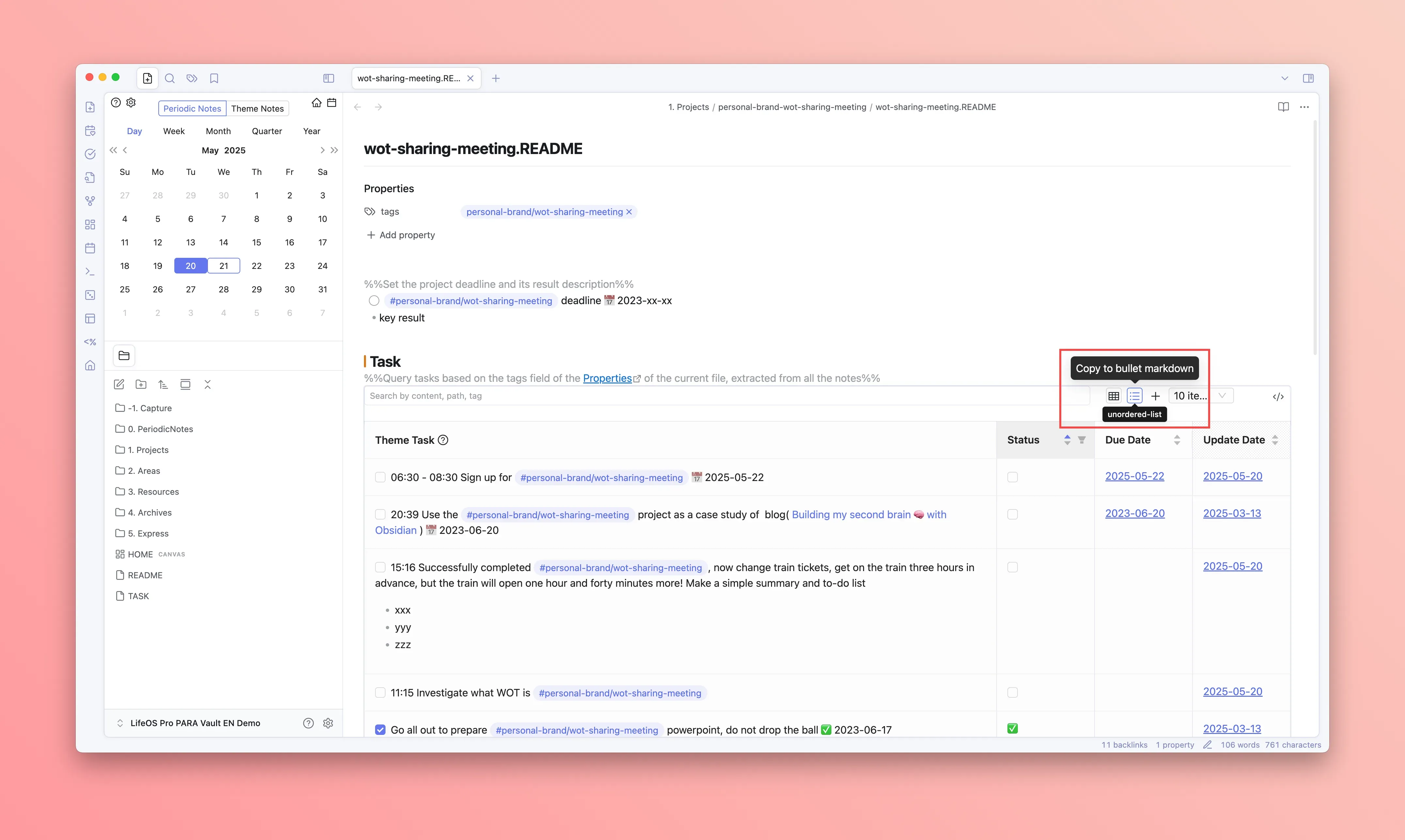Open the bookmarks icon in top toolbar

coord(214,78)
